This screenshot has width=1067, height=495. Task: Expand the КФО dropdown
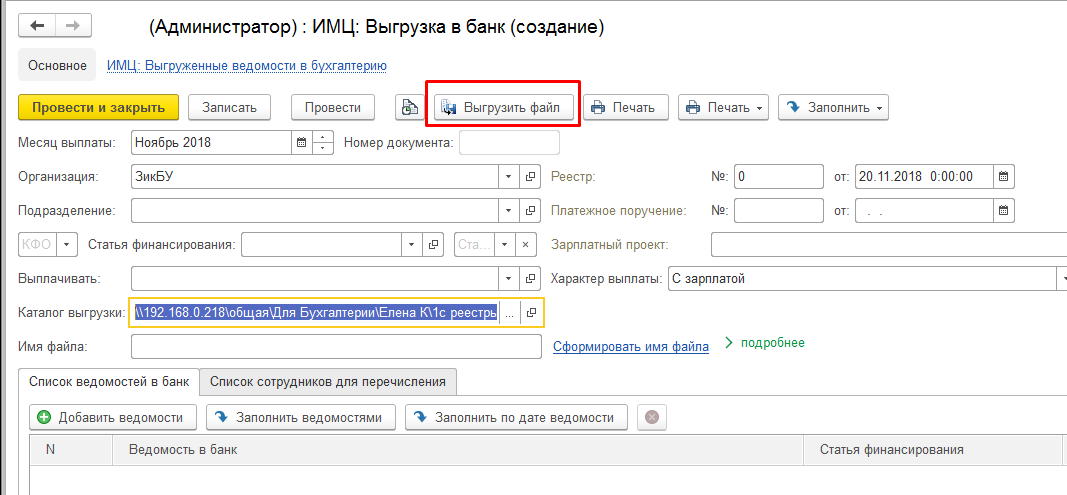pos(66,244)
